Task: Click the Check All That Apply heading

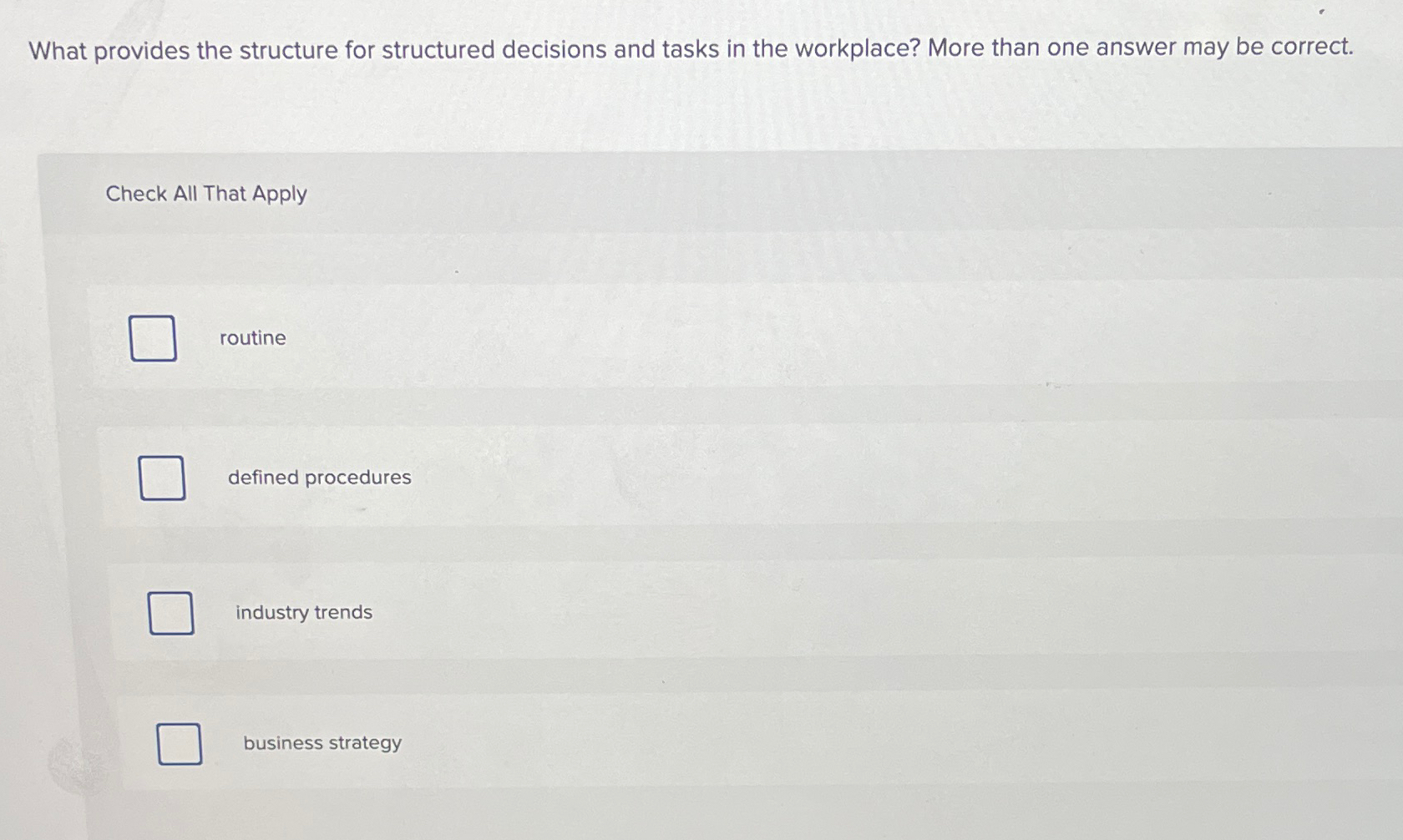Action: click(206, 193)
